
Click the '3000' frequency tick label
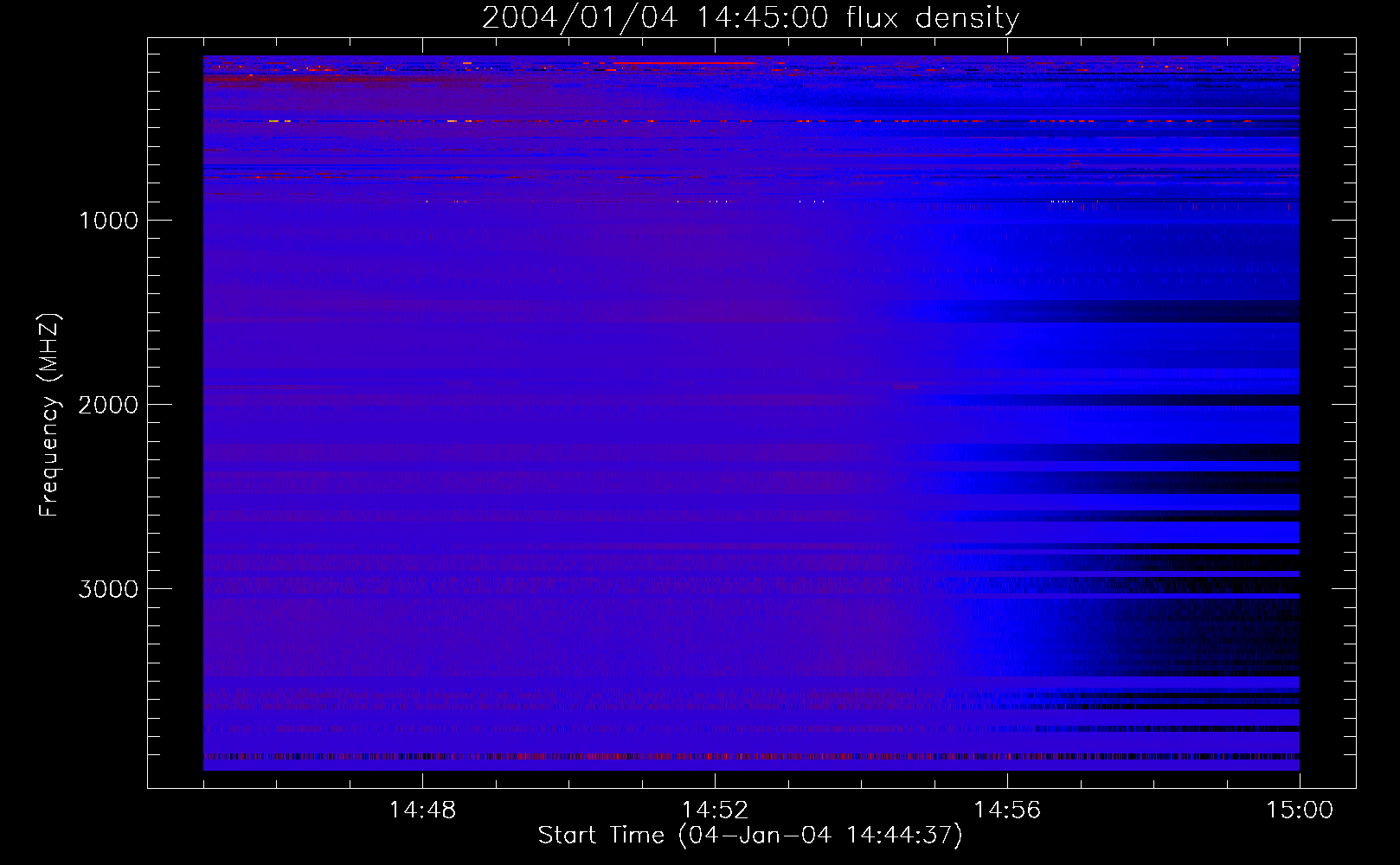point(108,589)
